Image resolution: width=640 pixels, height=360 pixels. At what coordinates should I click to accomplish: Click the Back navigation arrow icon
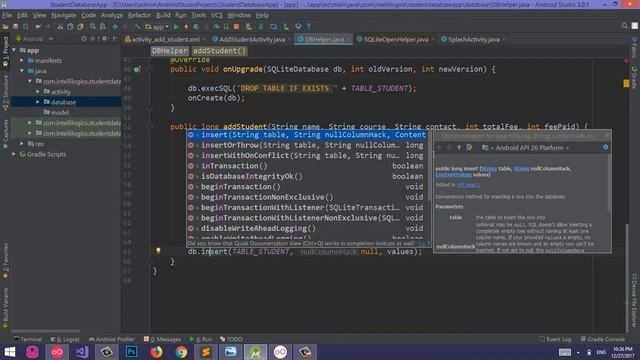click(115, 27)
